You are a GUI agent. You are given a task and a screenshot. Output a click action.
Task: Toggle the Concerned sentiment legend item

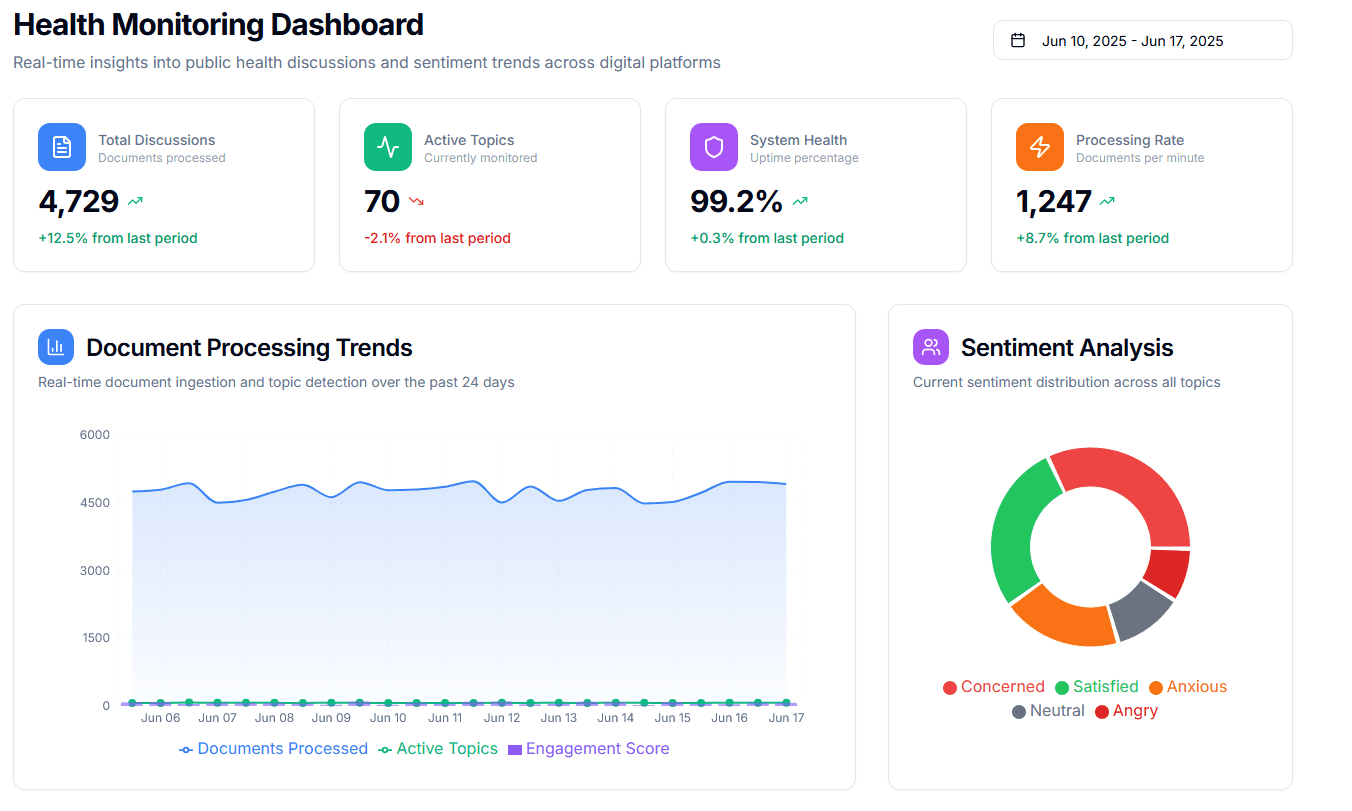pos(993,687)
